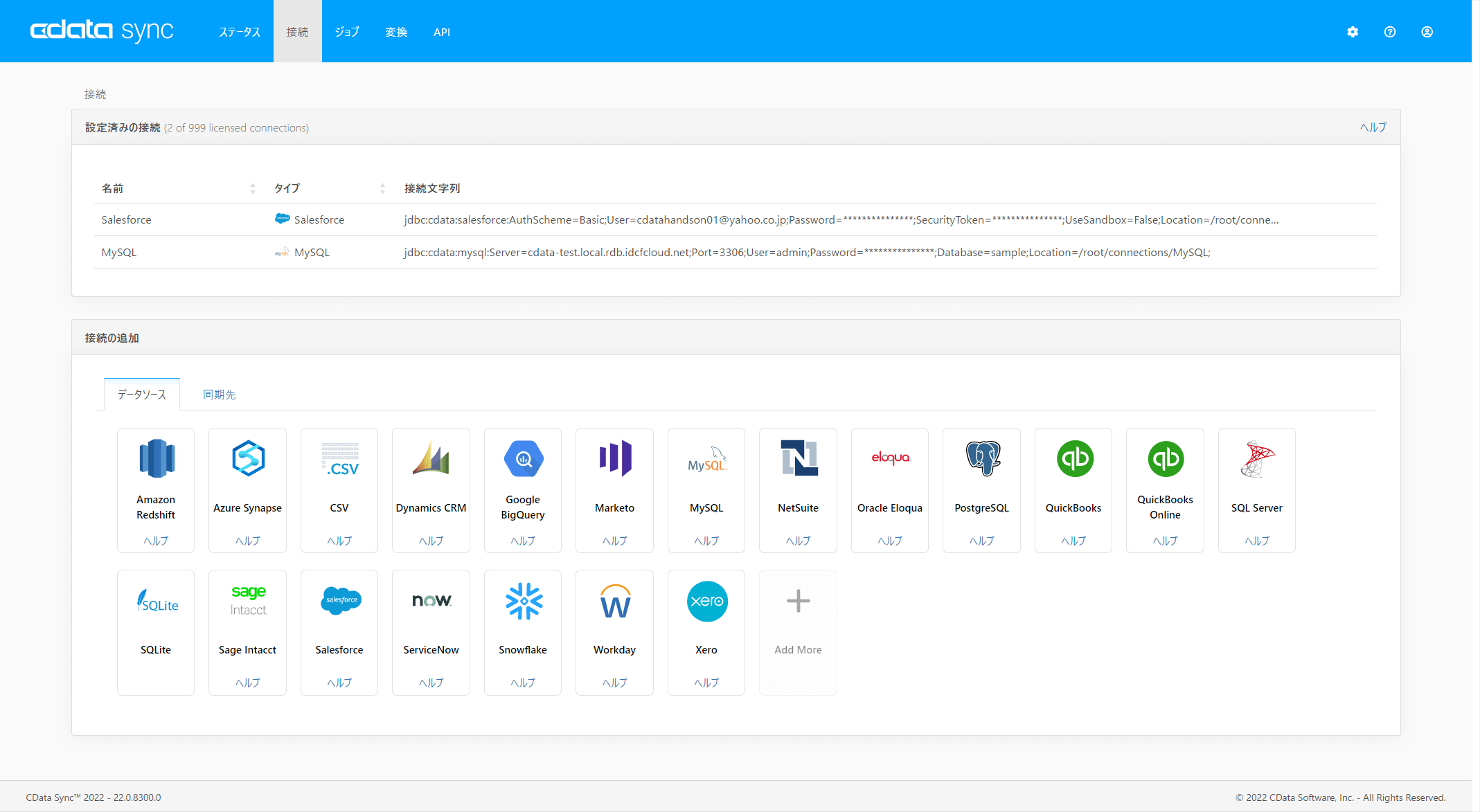Click the Add More plus tile

point(798,601)
